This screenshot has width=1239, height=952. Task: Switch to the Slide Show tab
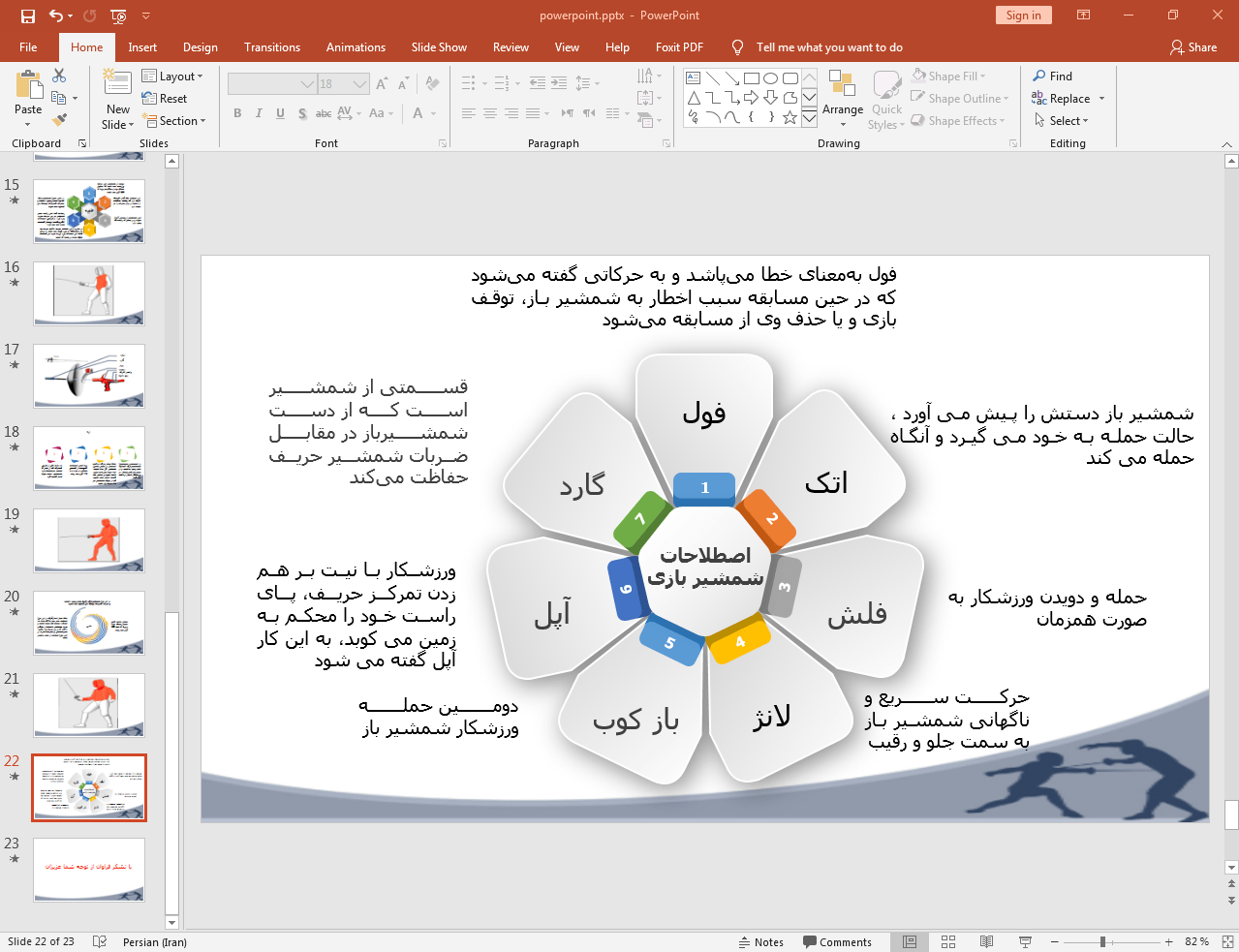tap(439, 47)
